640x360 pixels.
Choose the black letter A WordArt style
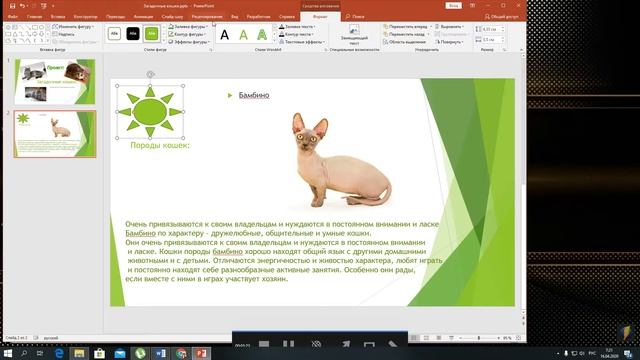coord(224,35)
